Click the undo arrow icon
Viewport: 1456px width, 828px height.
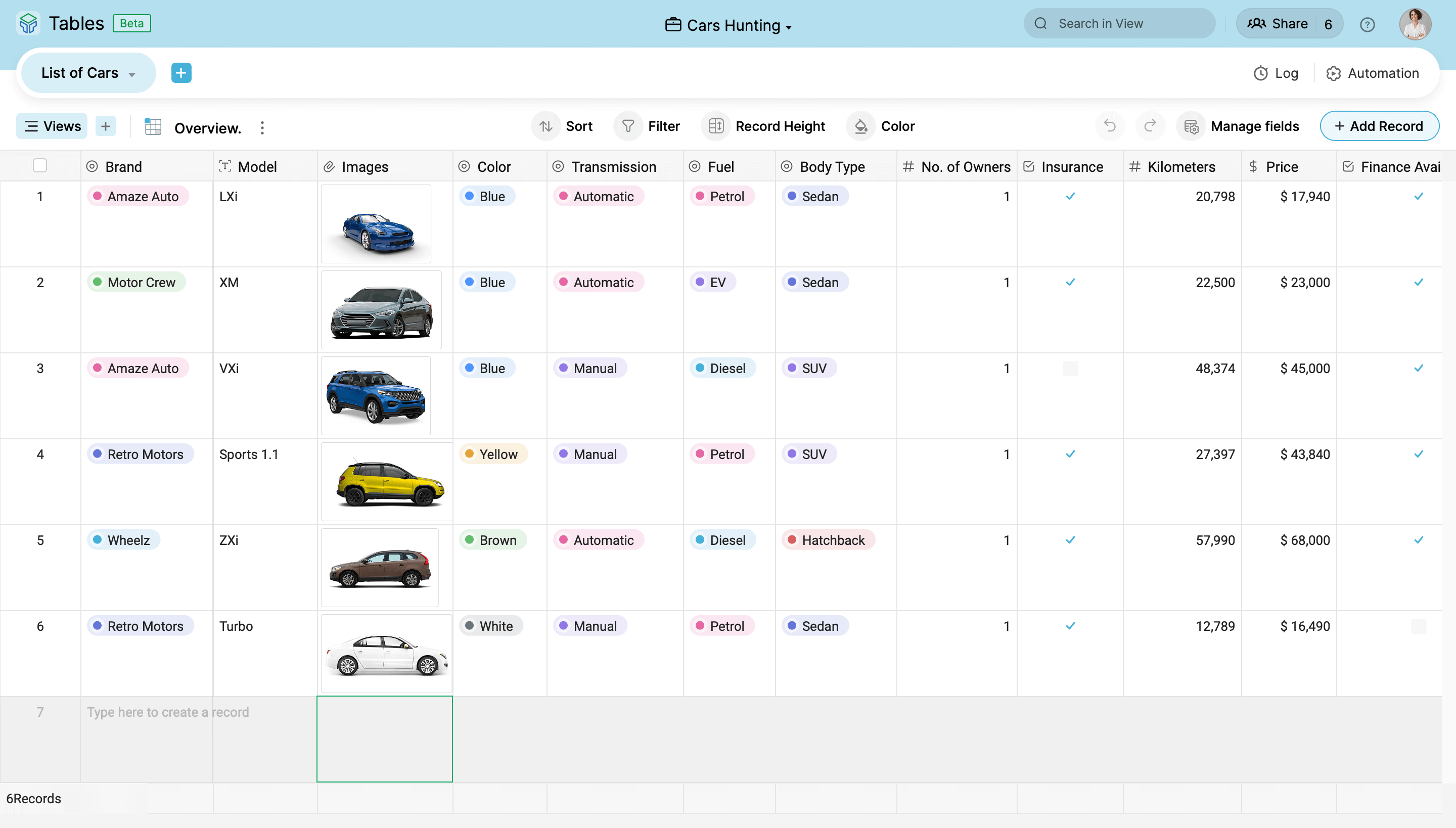(x=1110, y=126)
